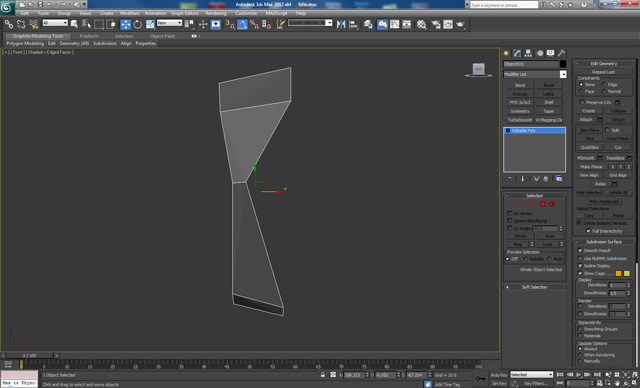Toggle Isoline Display checkbox
This screenshot has width=640, height=388.
pos(580,266)
